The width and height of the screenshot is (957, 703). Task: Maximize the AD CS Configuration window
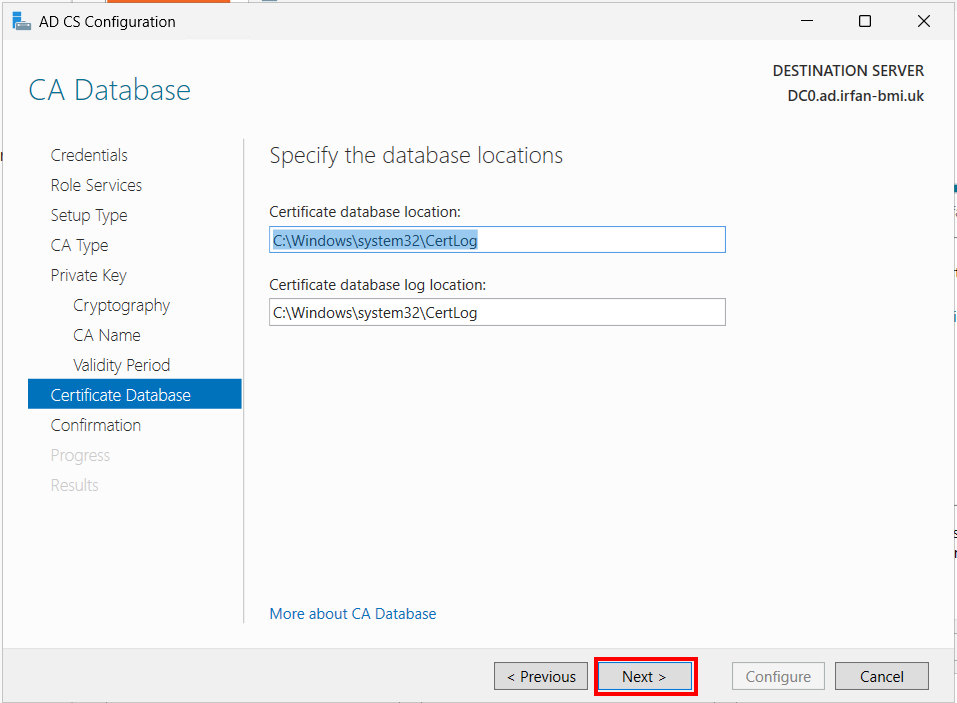(x=865, y=21)
